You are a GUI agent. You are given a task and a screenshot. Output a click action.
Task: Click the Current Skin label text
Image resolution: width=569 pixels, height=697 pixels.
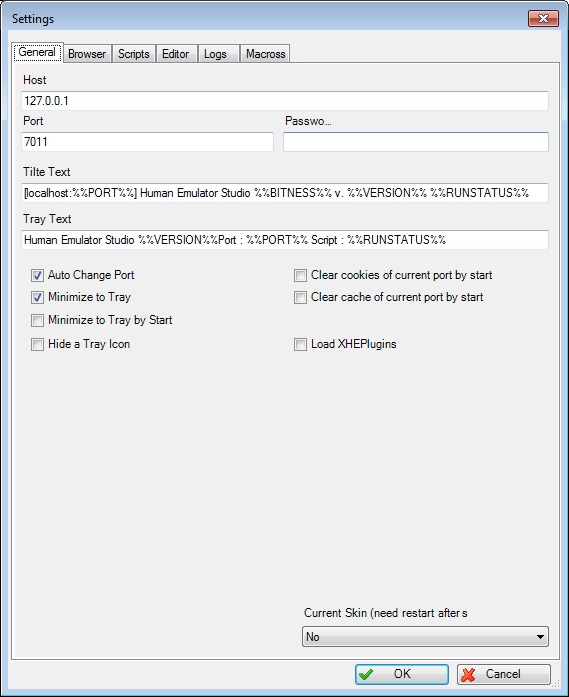pos(385,613)
